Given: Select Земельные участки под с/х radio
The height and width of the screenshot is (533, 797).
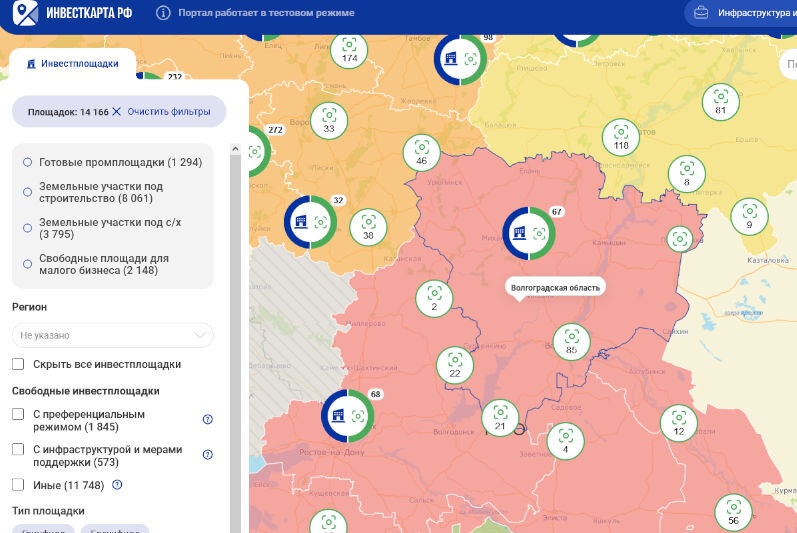Looking at the screenshot, I should tap(27, 228).
